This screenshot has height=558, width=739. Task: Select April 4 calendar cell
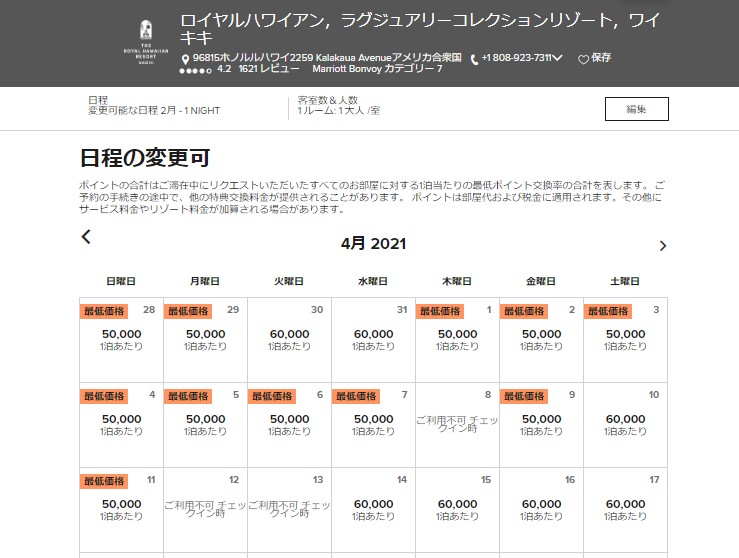121,425
